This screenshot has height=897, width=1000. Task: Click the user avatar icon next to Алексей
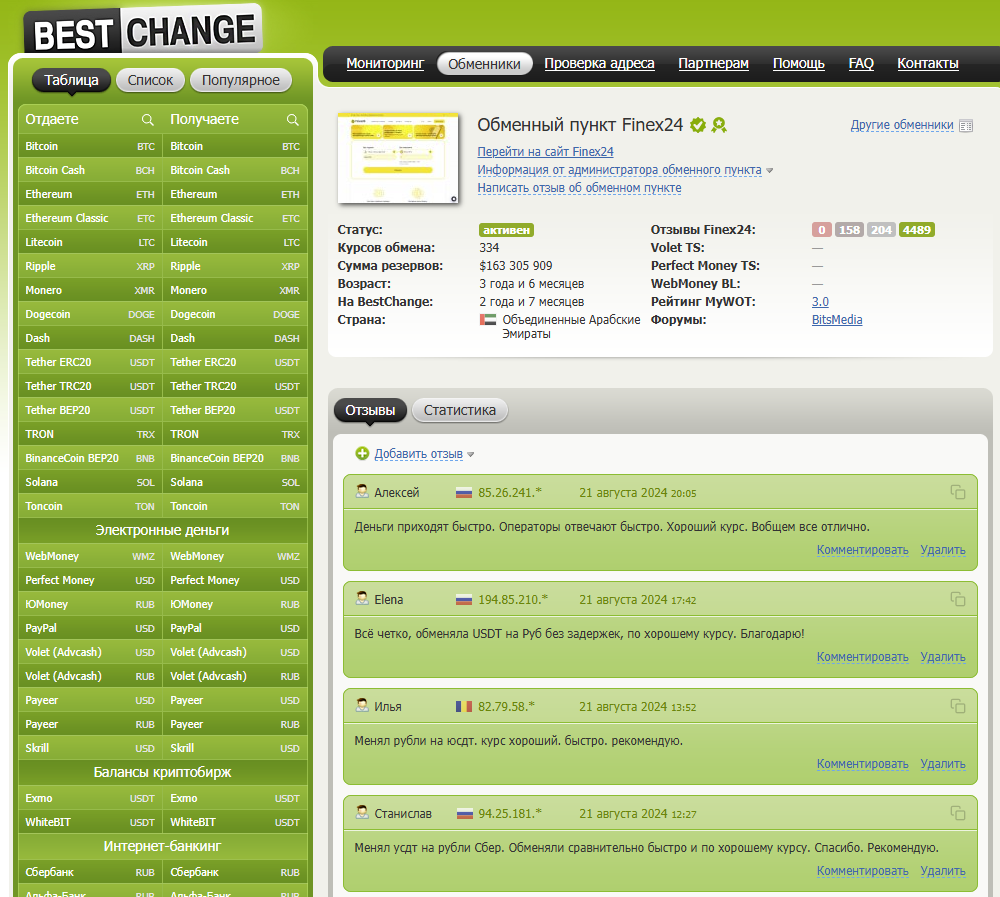coord(362,491)
